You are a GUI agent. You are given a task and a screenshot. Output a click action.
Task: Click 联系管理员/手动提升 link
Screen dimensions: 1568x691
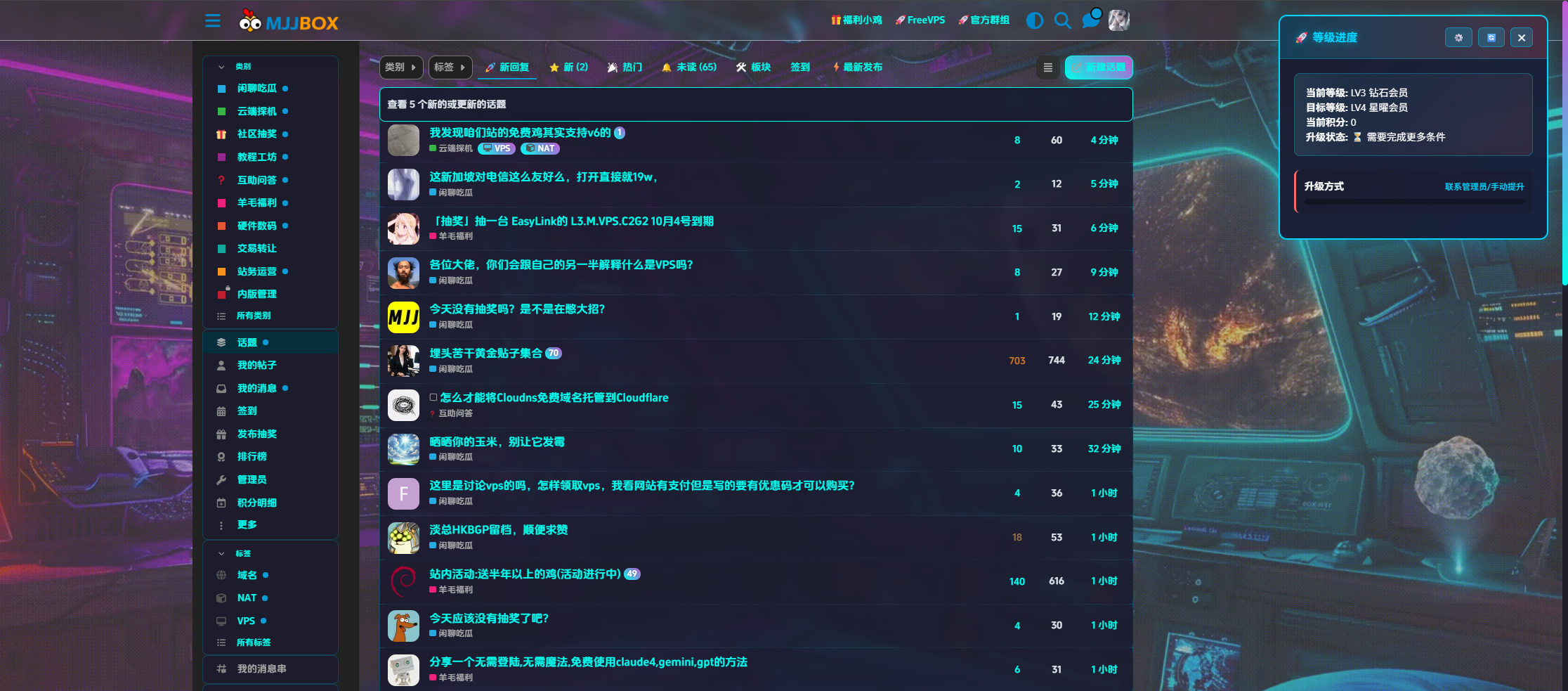(1484, 187)
